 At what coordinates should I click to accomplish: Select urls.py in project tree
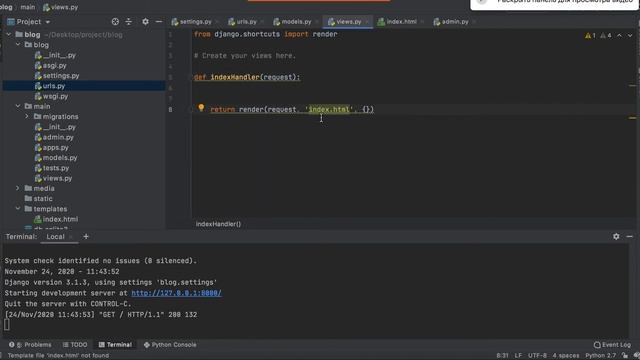53,86
